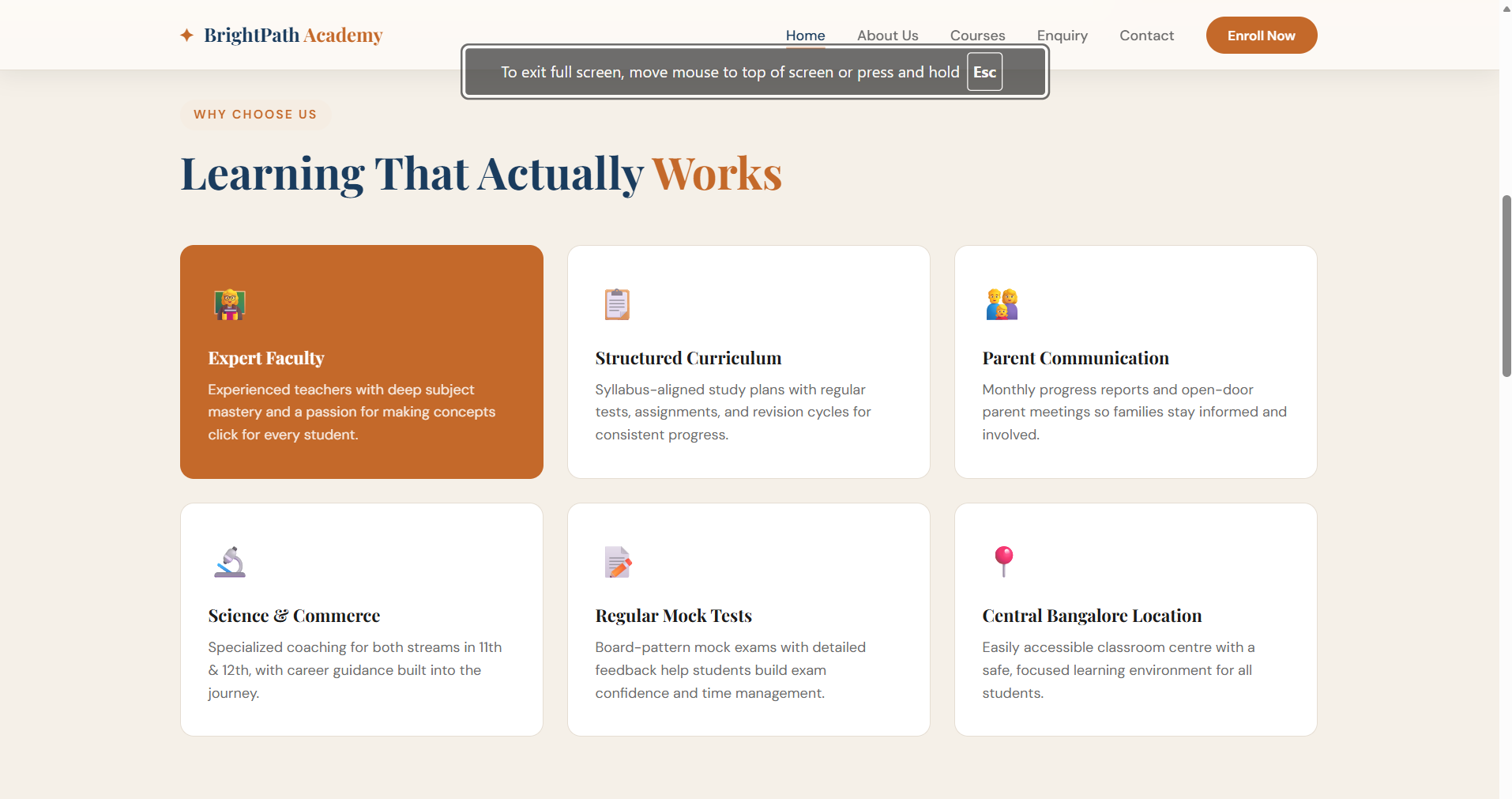1512x799 pixels.
Task: Click the Science & Commerce microscope icon
Action: coord(230,562)
